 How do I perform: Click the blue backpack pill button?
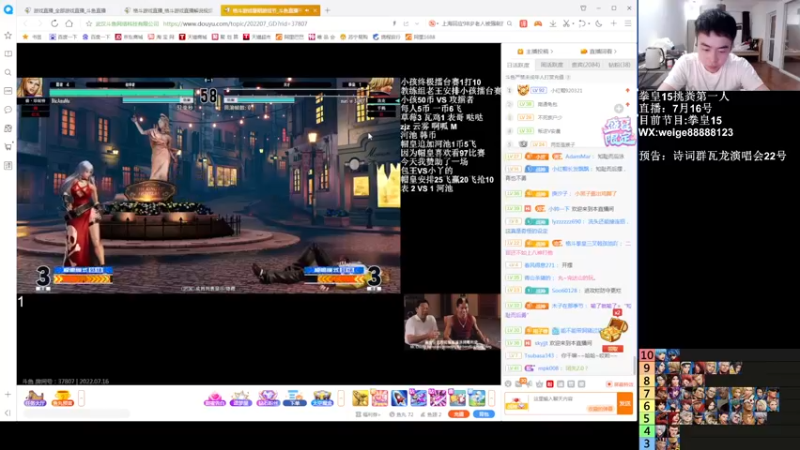point(484,414)
